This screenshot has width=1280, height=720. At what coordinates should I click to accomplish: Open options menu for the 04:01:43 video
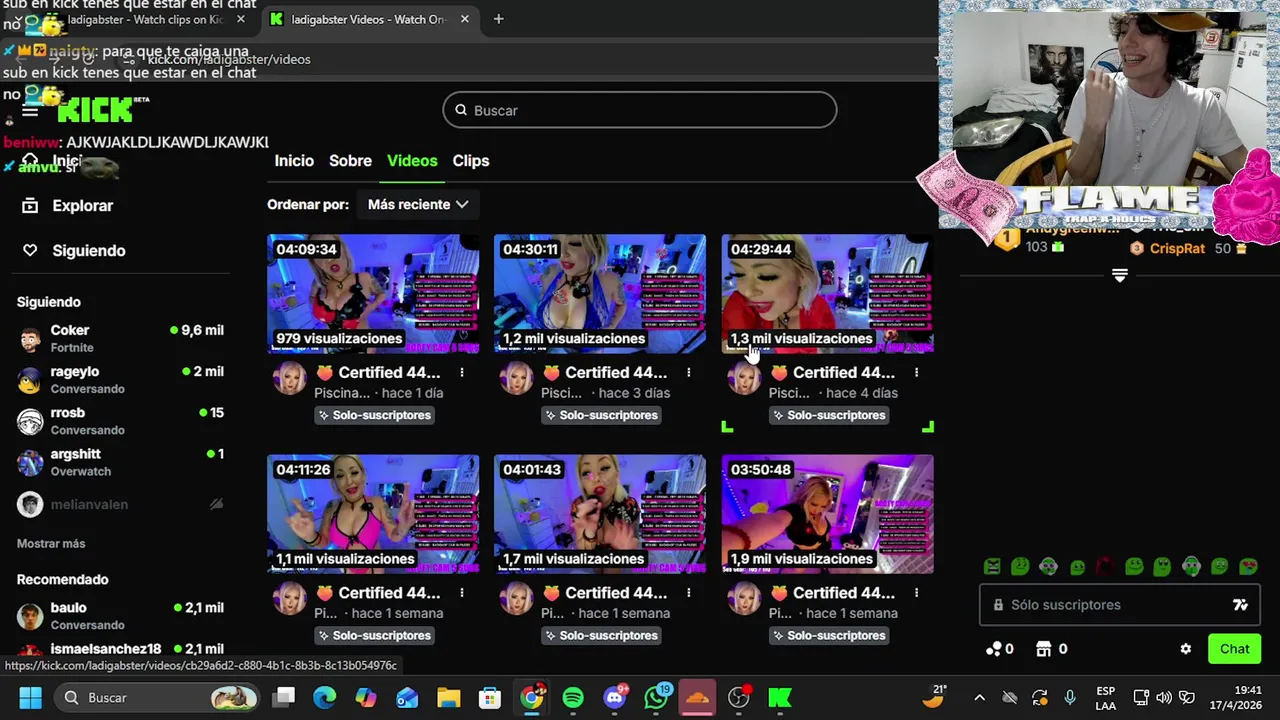[688, 592]
